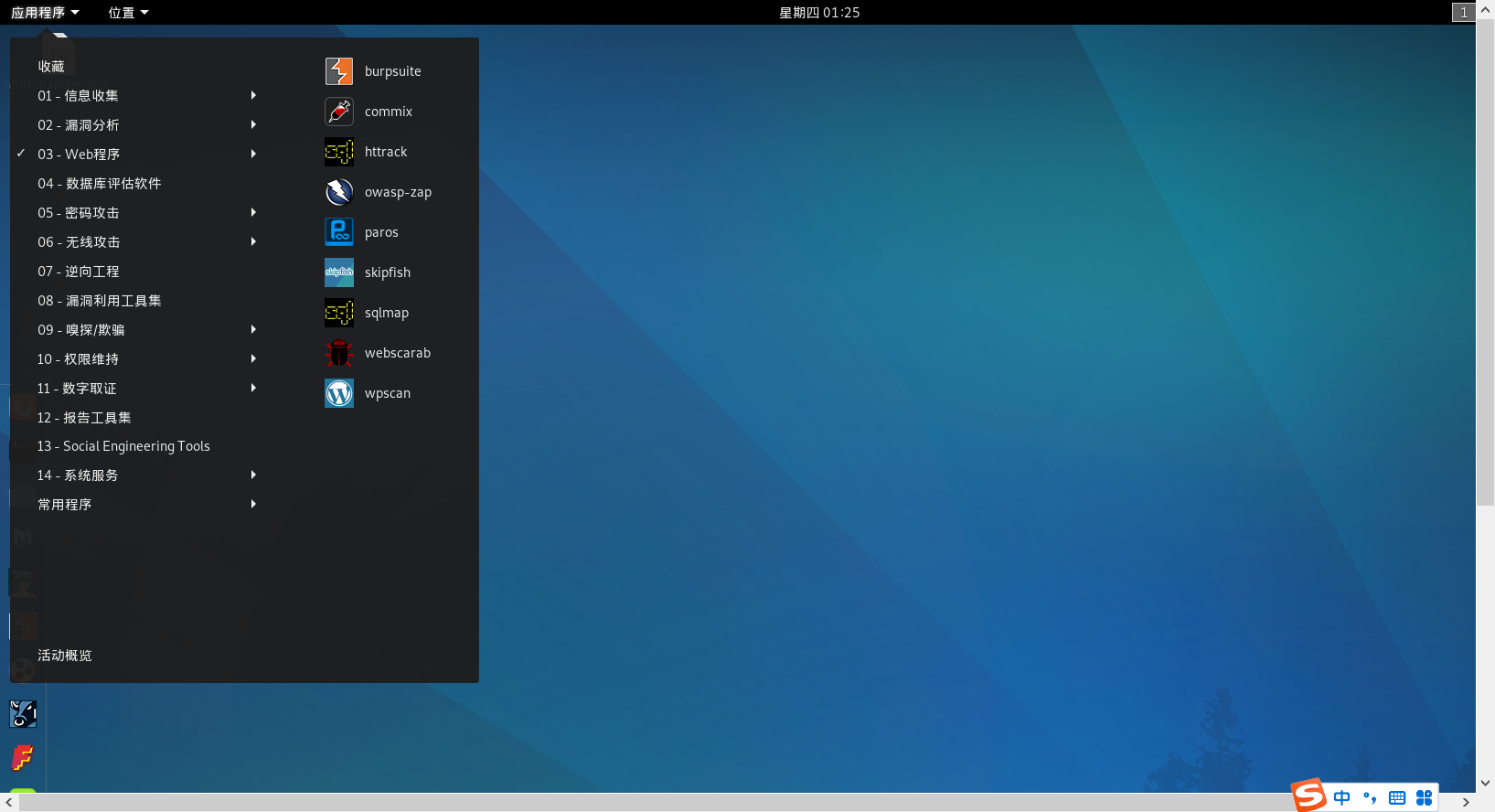
Task: Click the wpscan text label
Action: (x=388, y=393)
